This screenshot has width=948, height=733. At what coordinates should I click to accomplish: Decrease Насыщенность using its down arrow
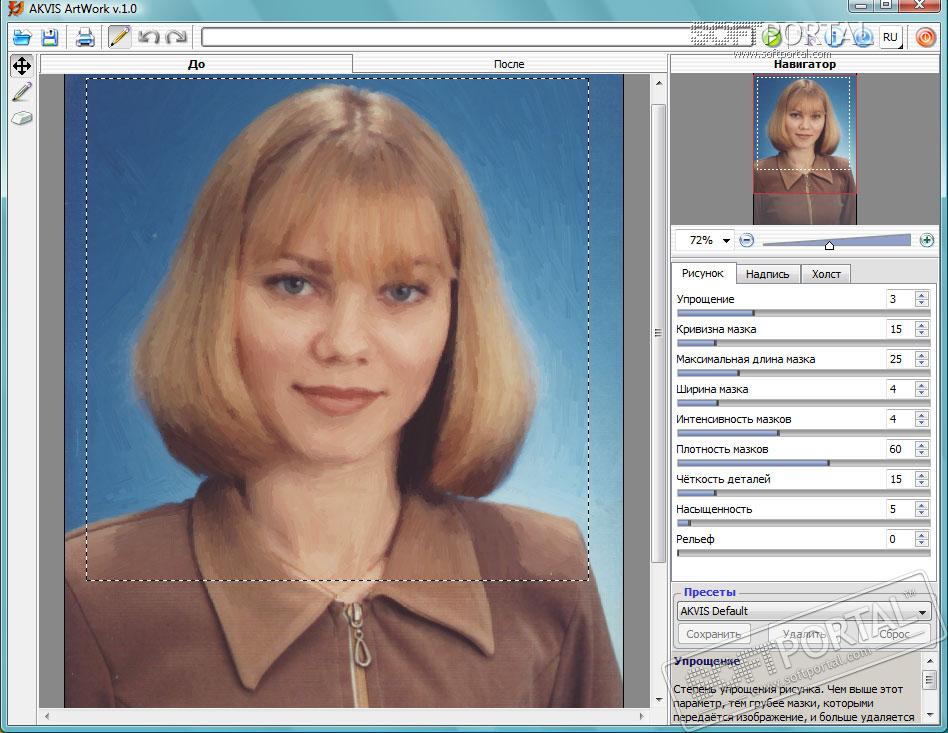point(922,513)
